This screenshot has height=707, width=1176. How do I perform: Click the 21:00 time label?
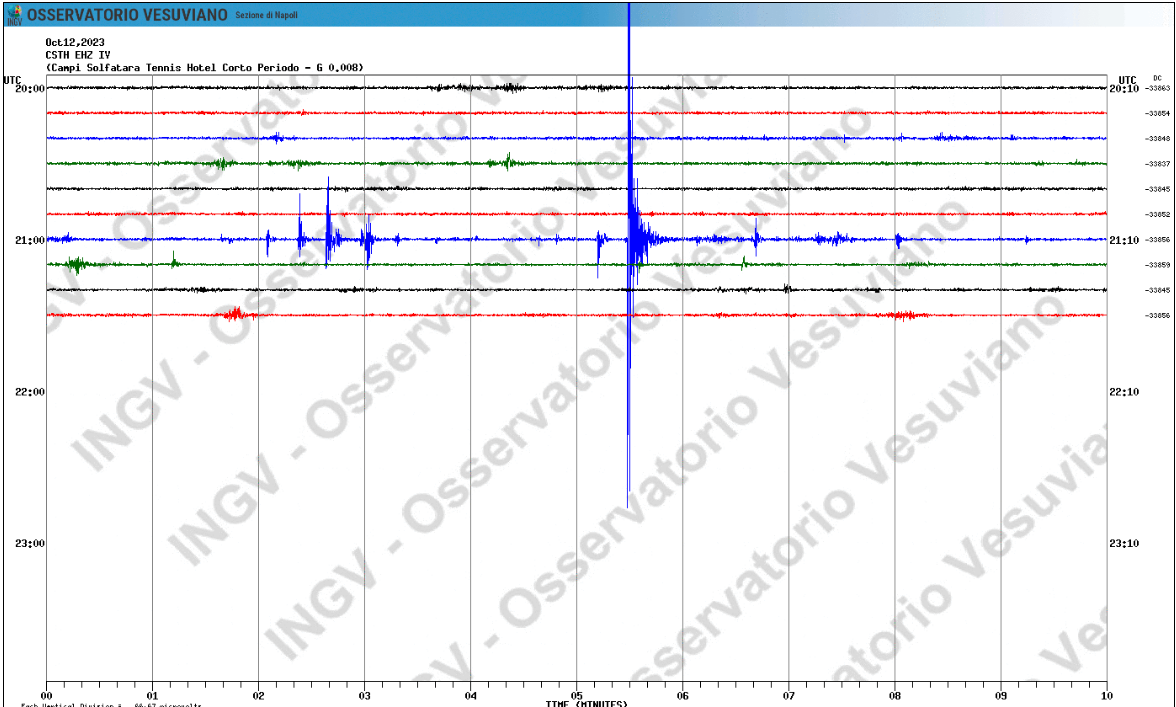30,240
